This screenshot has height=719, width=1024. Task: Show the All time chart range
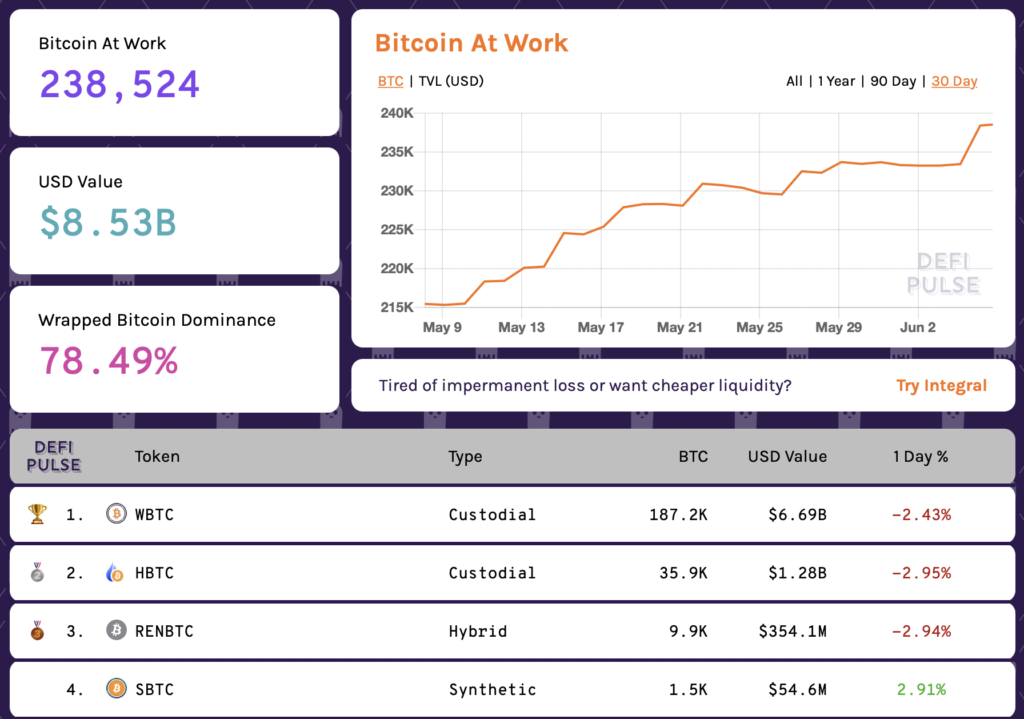[x=794, y=81]
